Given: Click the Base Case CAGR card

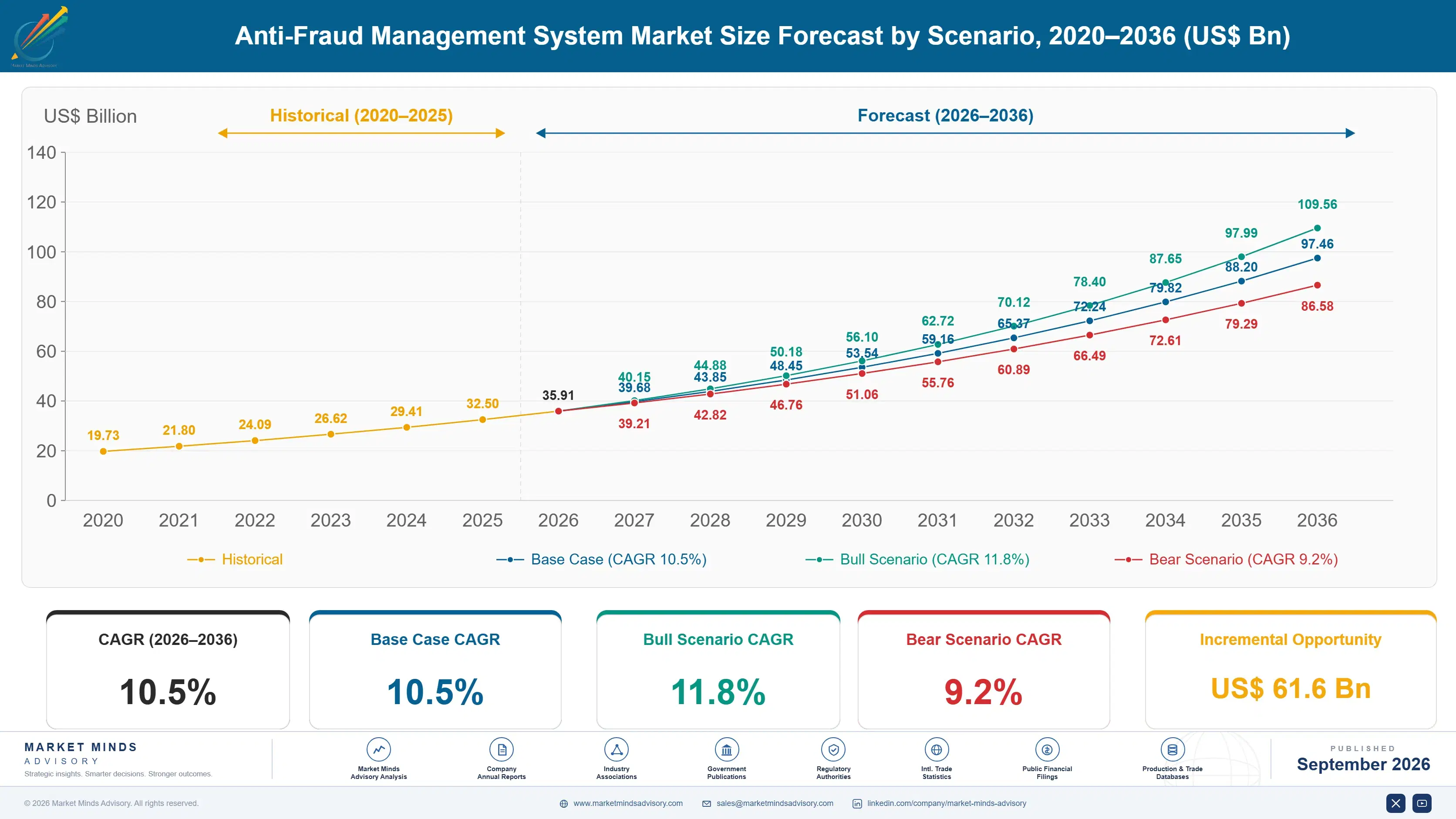Looking at the screenshot, I should point(435,670).
